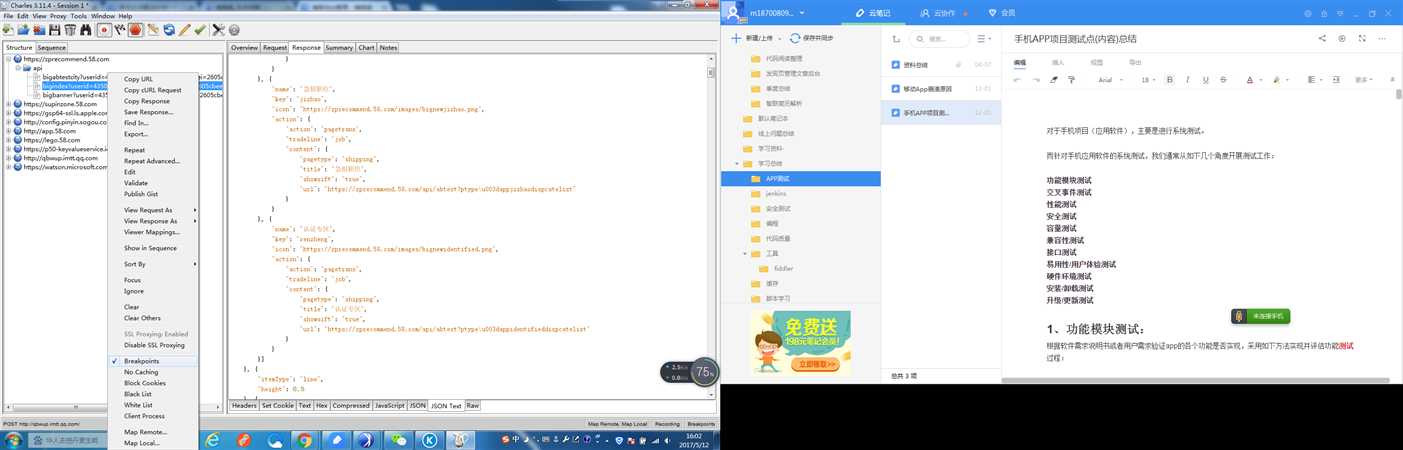Click the binoculars Find icon
The height and width of the screenshot is (450, 1403).
pos(86,30)
